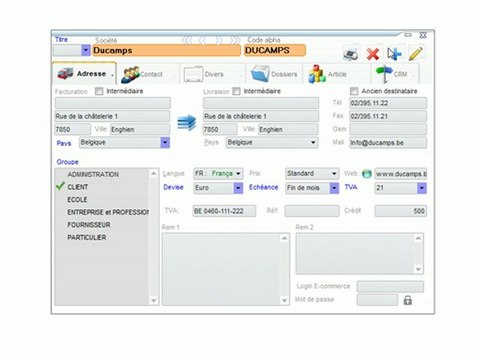Screen dimensions: 480x360
Task: Minimize the customer form window
Action: pyautogui.click(x=408, y=35)
